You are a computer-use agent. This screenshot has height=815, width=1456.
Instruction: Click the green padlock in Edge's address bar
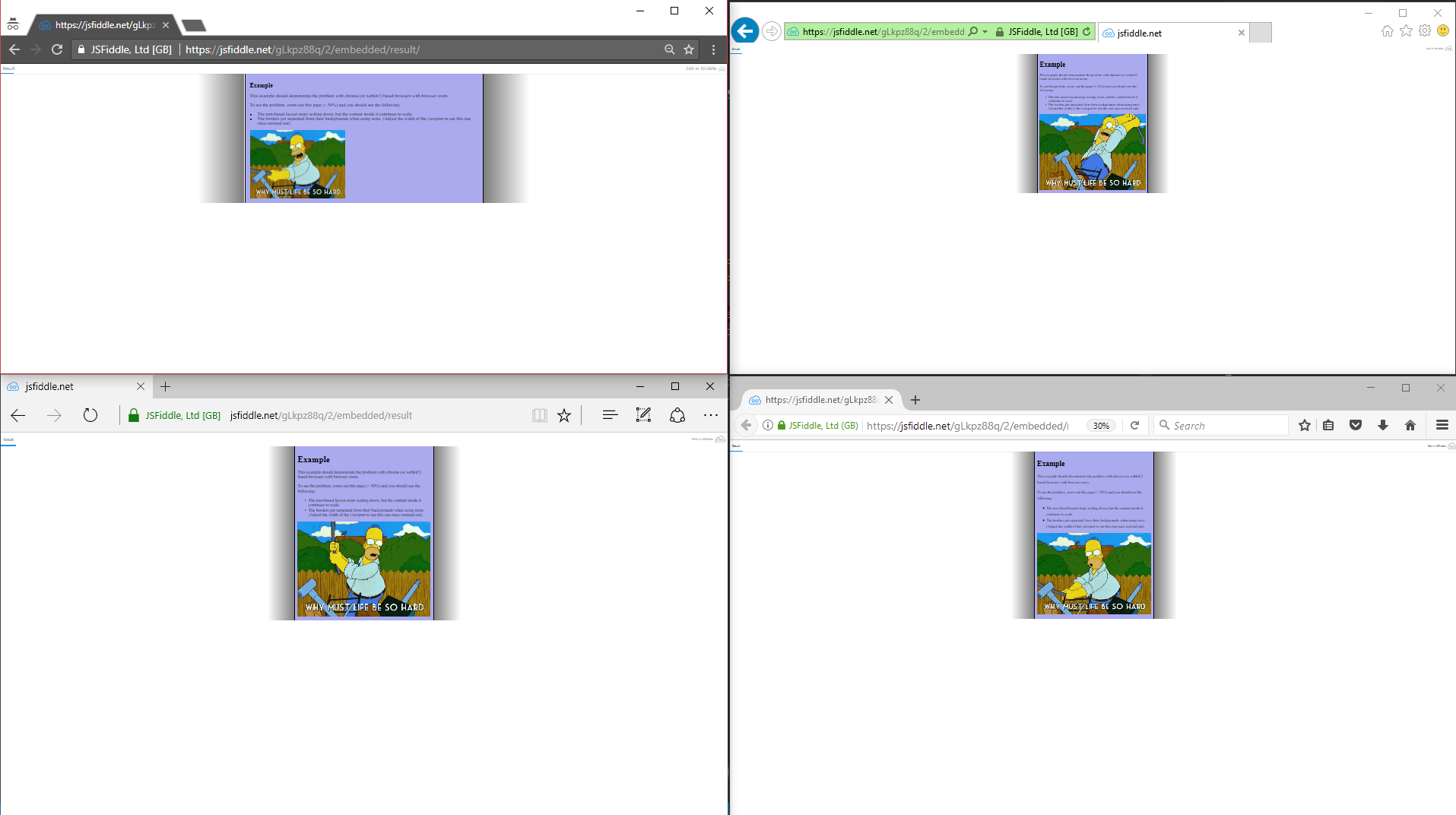[134, 415]
